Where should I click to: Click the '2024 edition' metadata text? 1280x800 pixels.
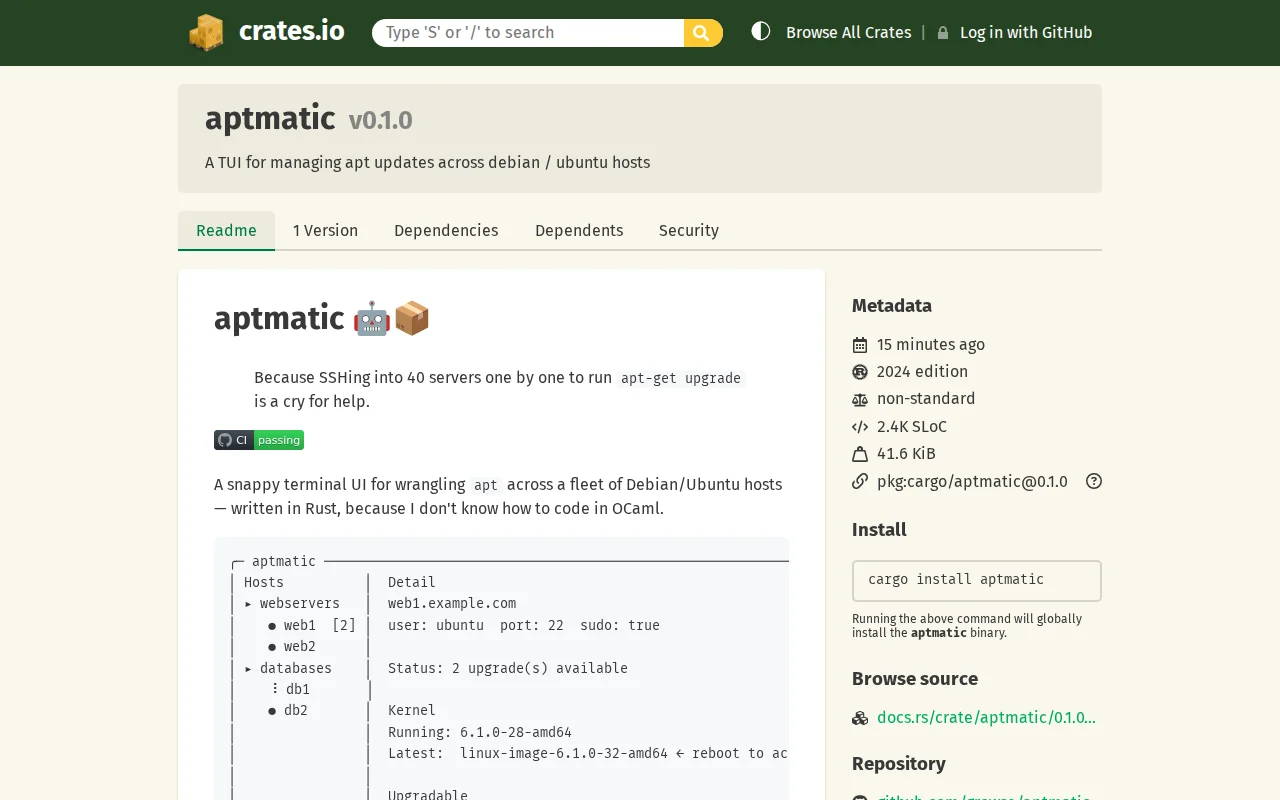(x=922, y=371)
